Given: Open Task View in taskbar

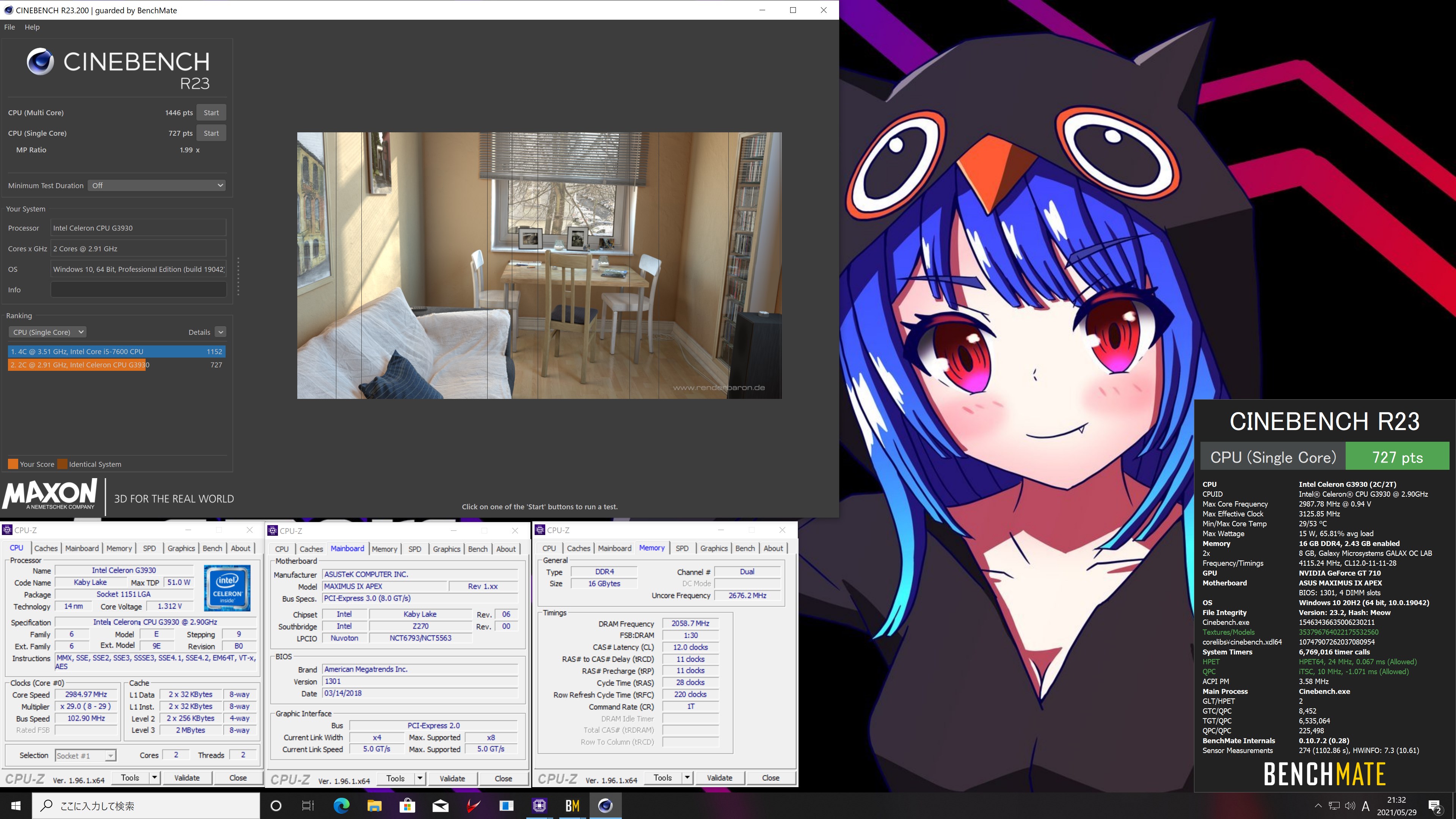Looking at the screenshot, I should (308, 805).
